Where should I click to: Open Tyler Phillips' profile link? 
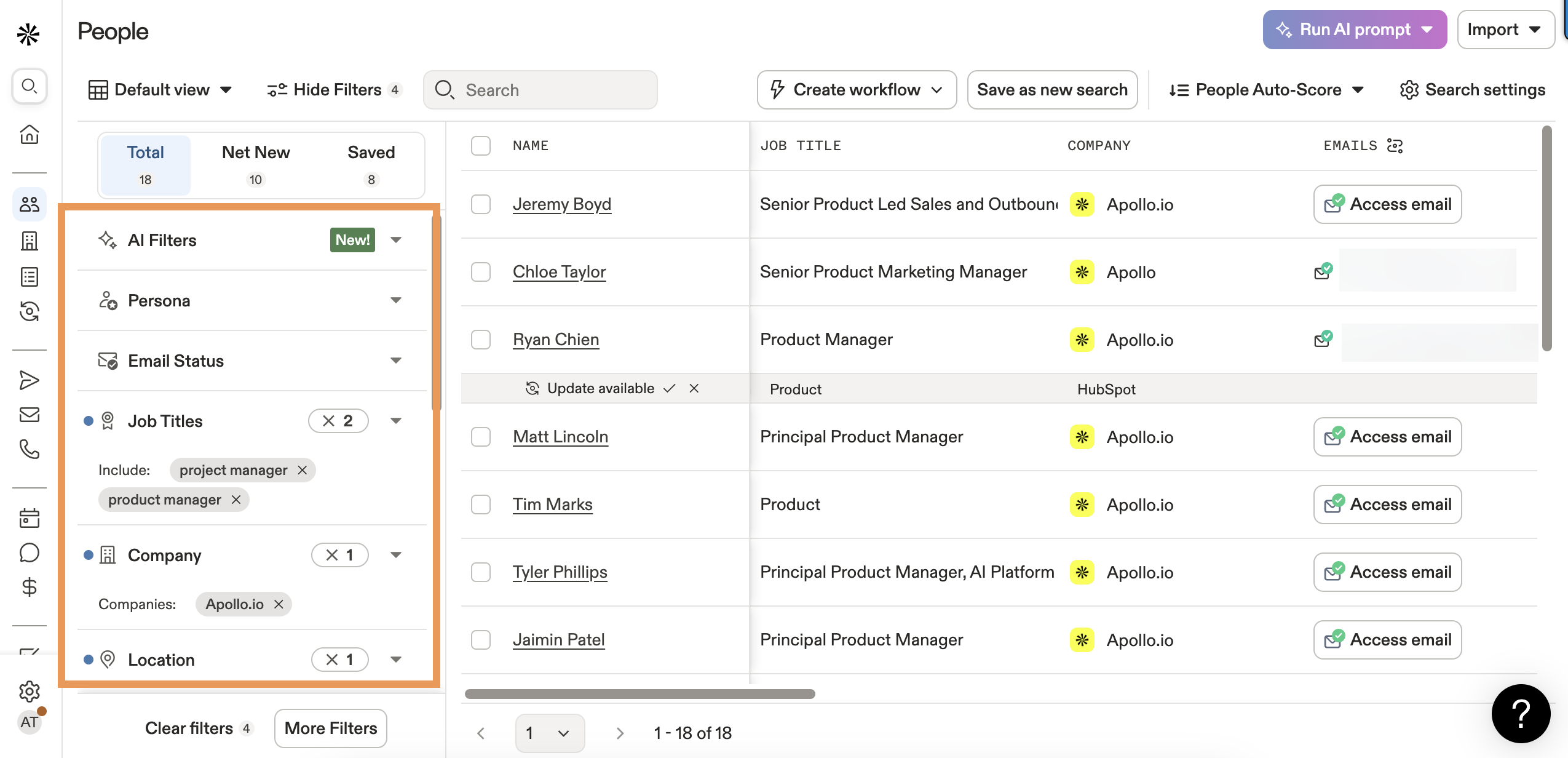click(x=560, y=572)
